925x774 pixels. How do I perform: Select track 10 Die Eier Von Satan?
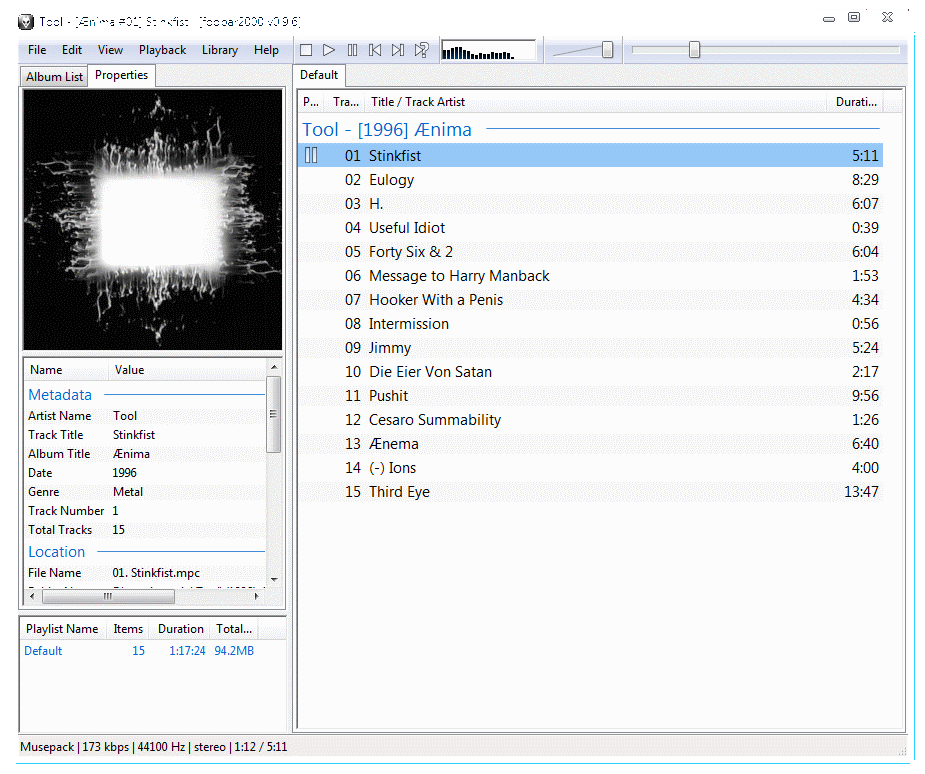(590, 372)
